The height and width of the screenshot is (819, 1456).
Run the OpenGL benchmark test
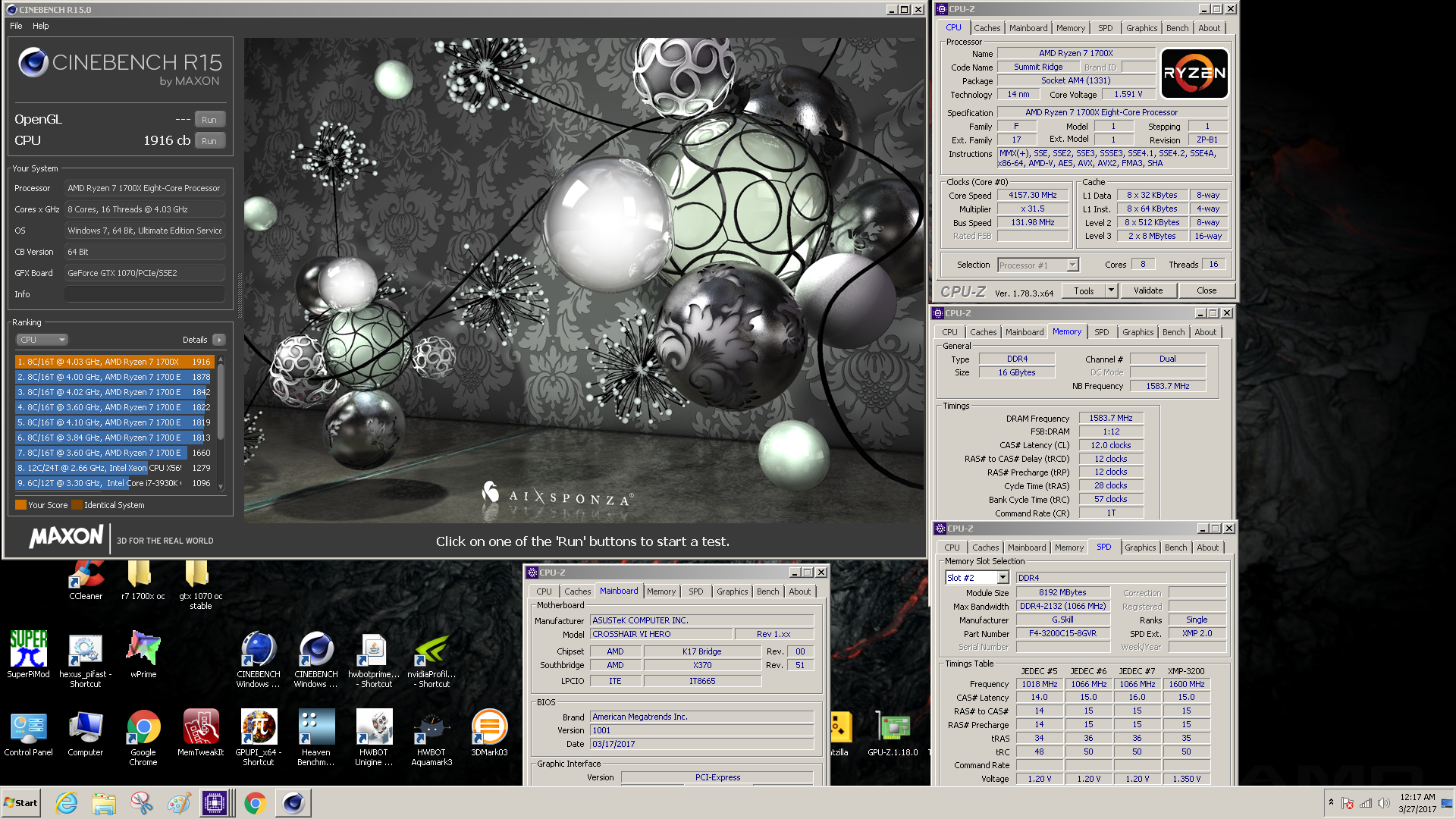pos(209,120)
